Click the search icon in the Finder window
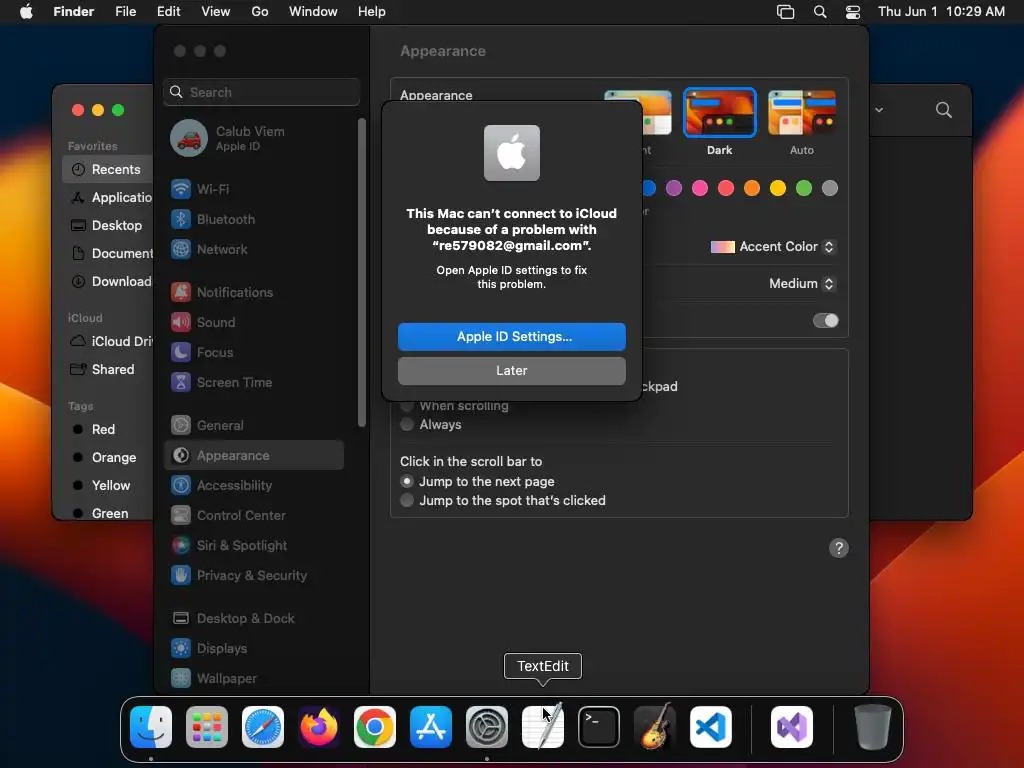This screenshot has width=1024, height=768. point(944,110)
